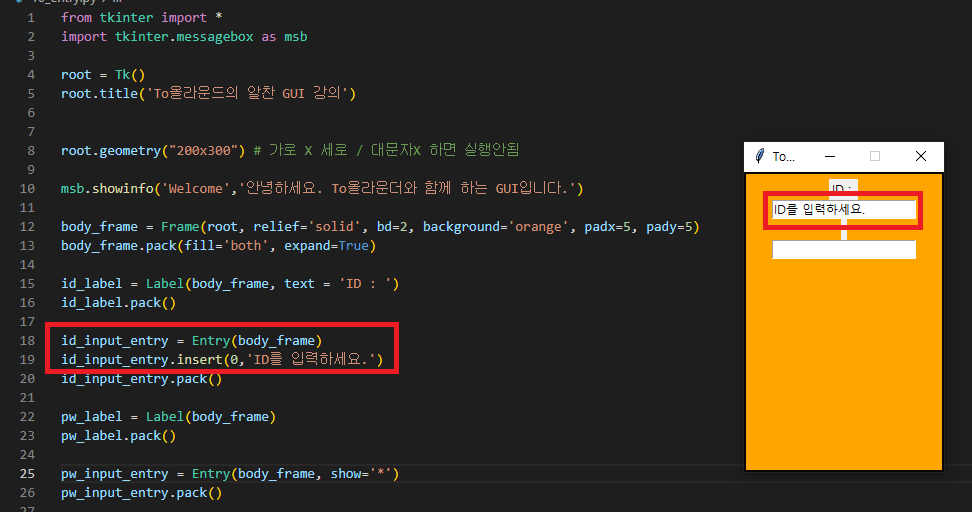Click the 'root = Tk()' code line

pos(103,75)
